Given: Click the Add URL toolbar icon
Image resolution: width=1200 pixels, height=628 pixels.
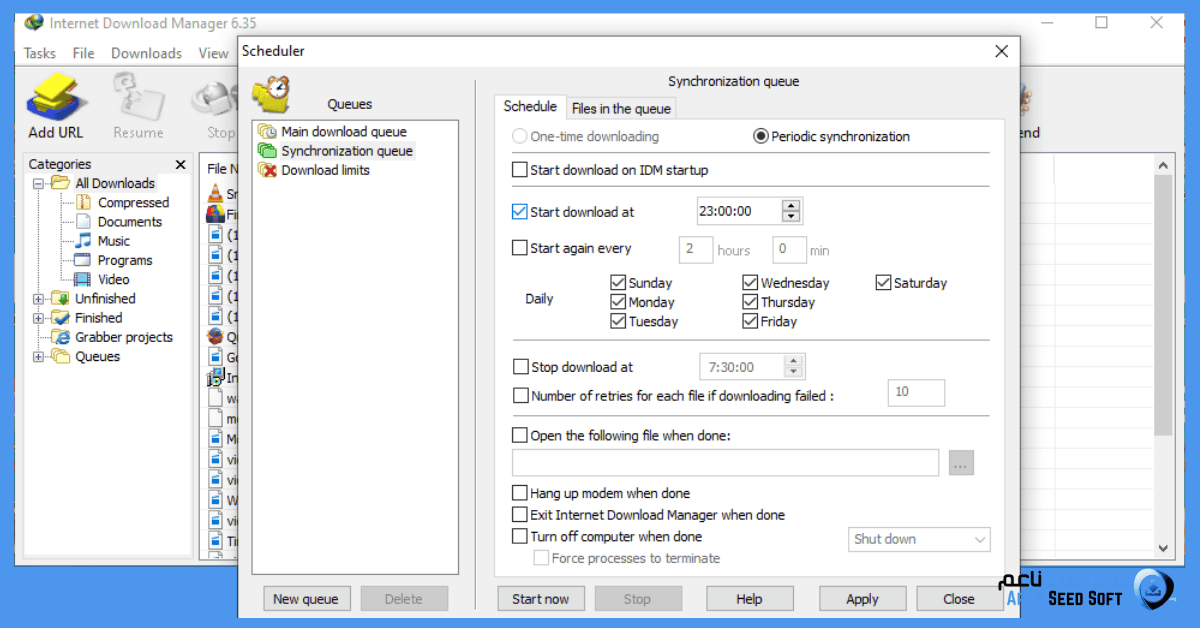Looking at the screenshot, I should [x=55, y=97].
